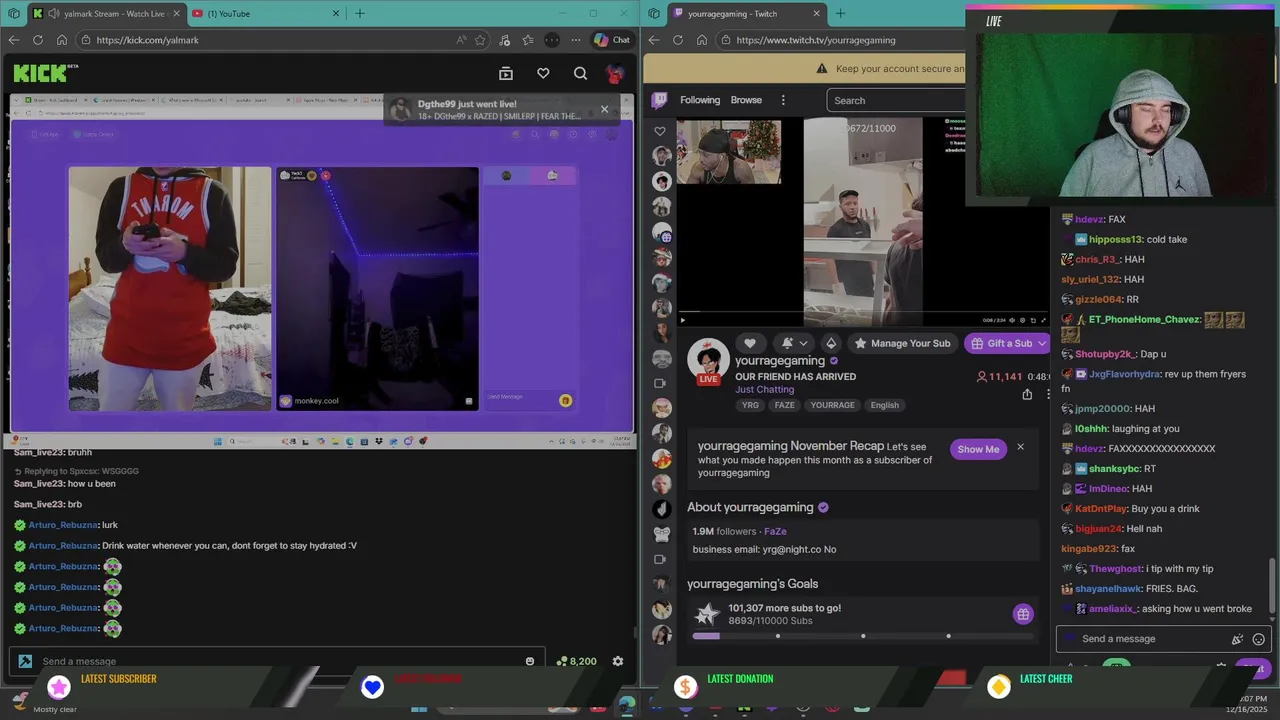1280x720 pixels.
Task: Add Kick page to favorites star
Action: (480, 40)
